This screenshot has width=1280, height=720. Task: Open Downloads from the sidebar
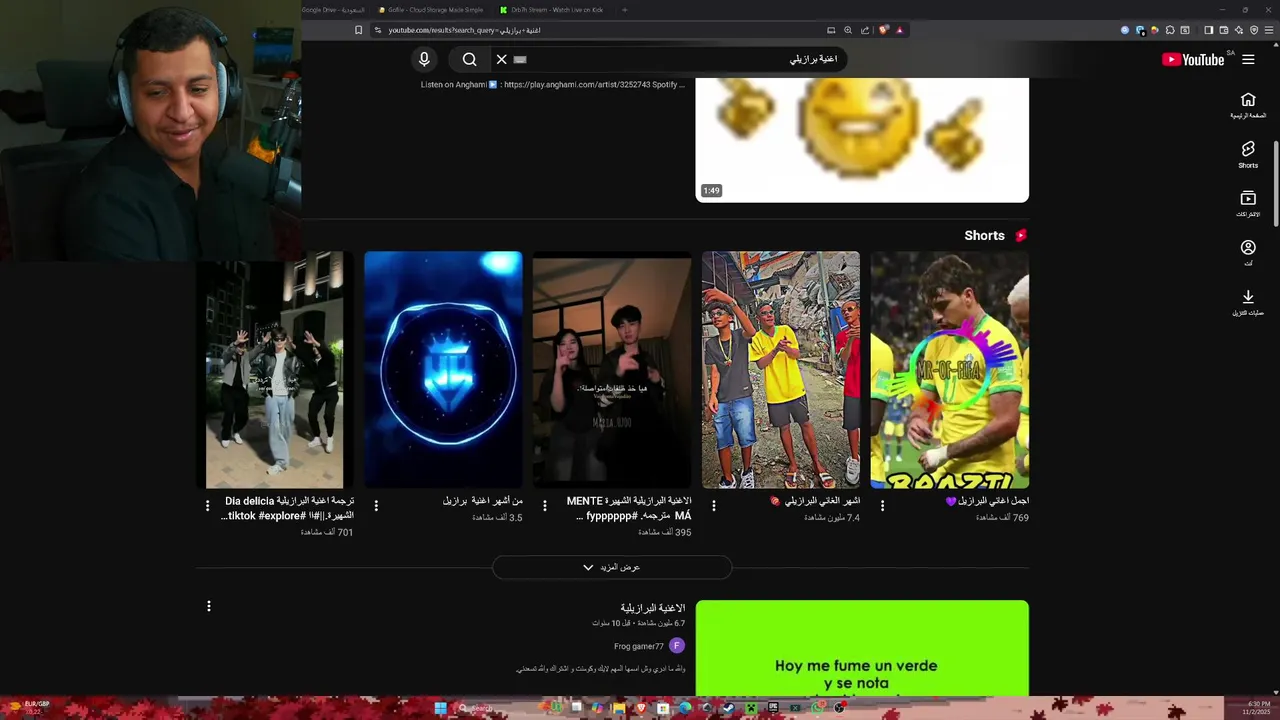[x=1248, y=302]
